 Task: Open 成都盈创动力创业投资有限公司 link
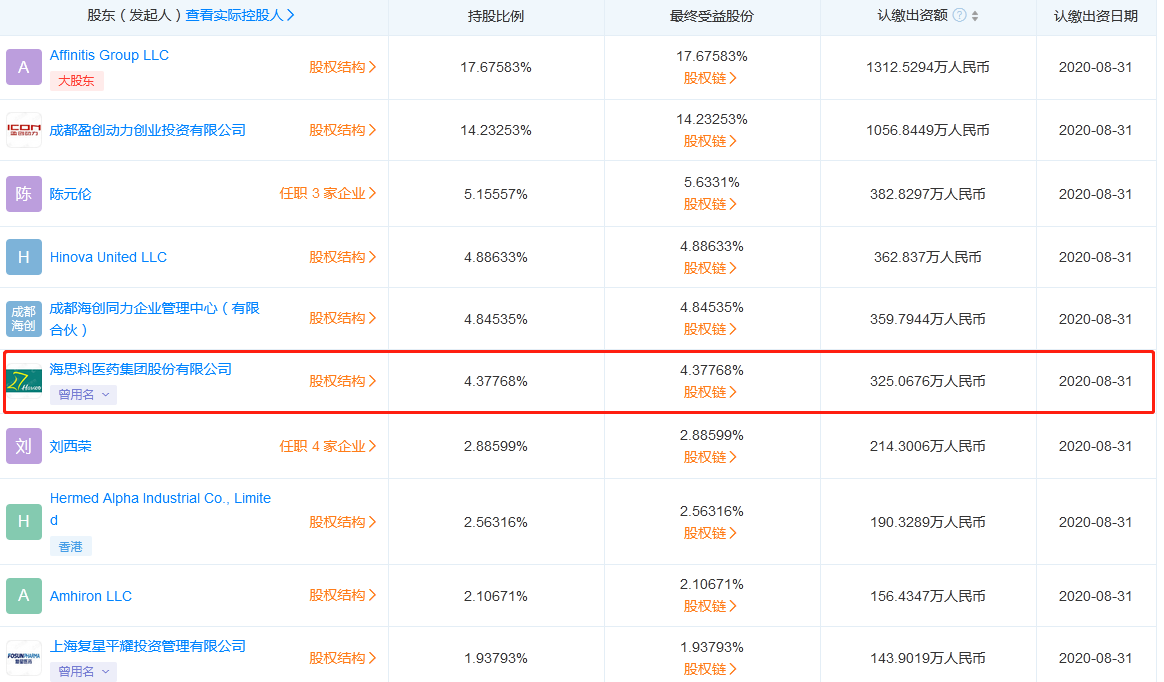(147, 131)
